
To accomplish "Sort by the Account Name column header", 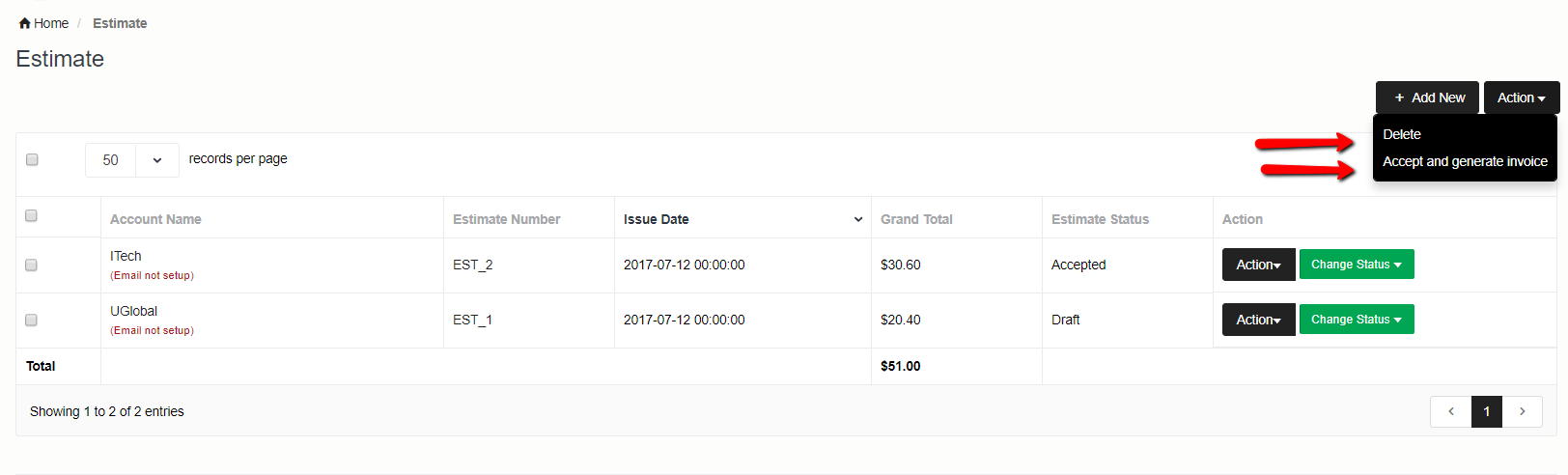I will (155, 219).
